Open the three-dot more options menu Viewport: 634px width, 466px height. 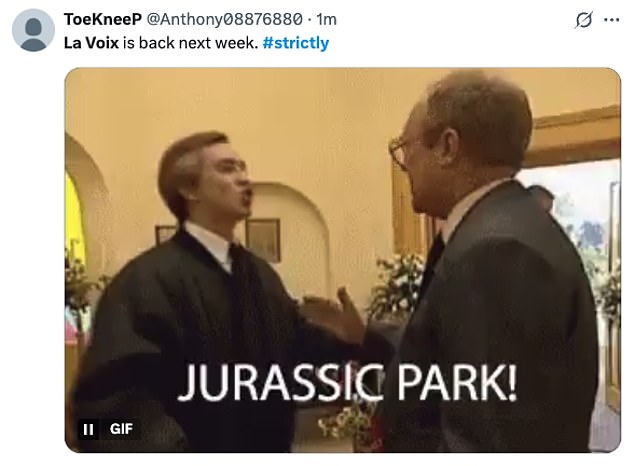tap(611, 20)
